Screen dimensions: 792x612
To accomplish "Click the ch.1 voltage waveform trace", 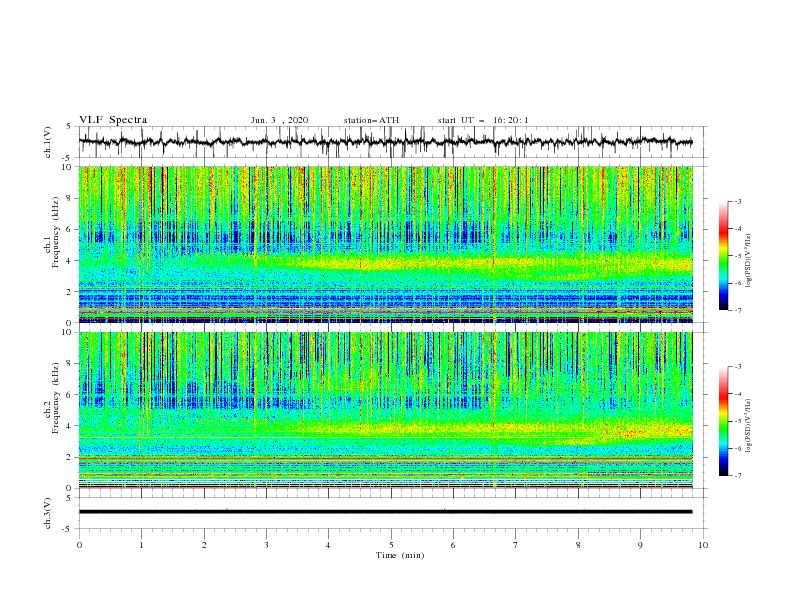I will click(385, 142).
